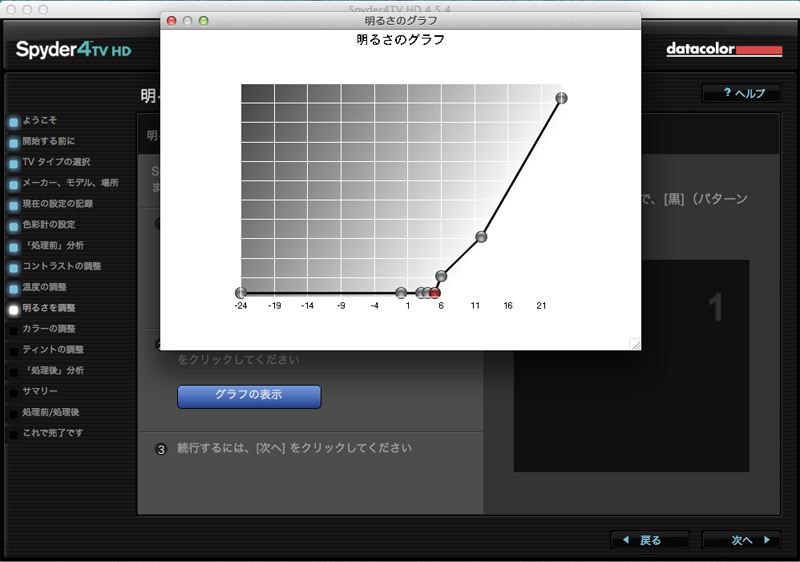Select the 温度の調整 step in sidebar
The width and height of the screenshot is (800, 562).
[44, 288]
